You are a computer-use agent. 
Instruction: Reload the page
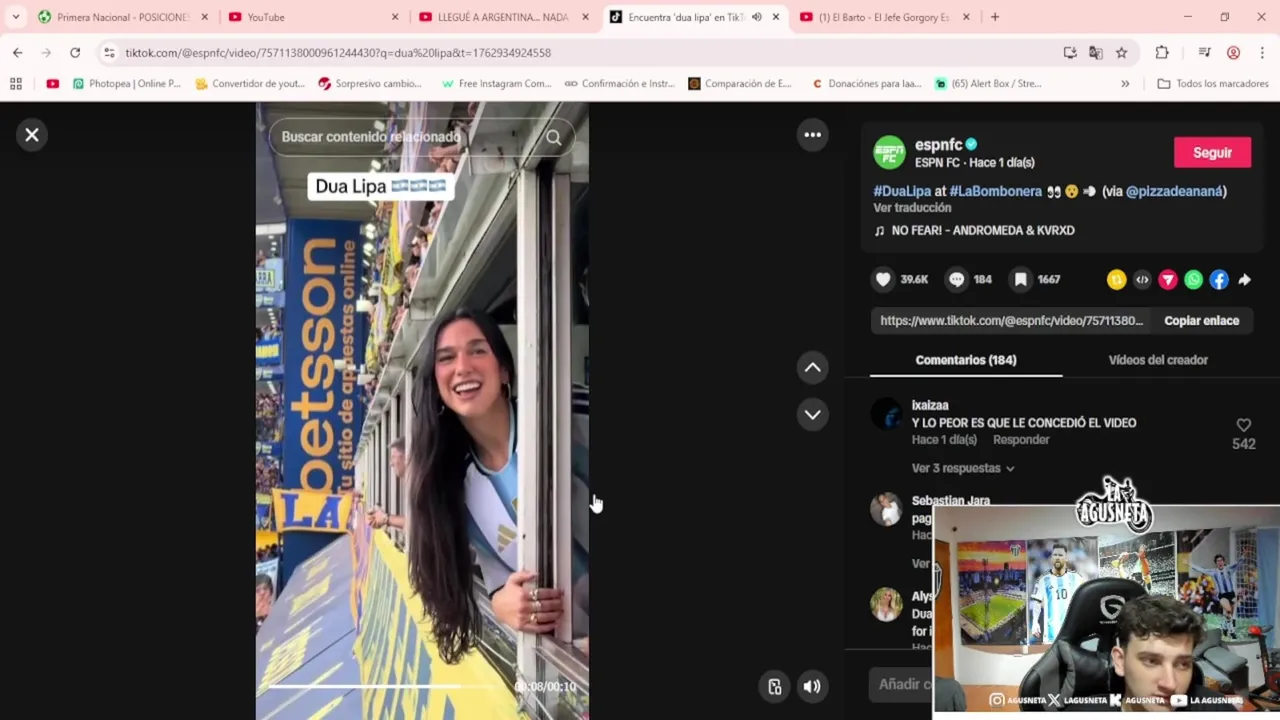coord(75,52)
